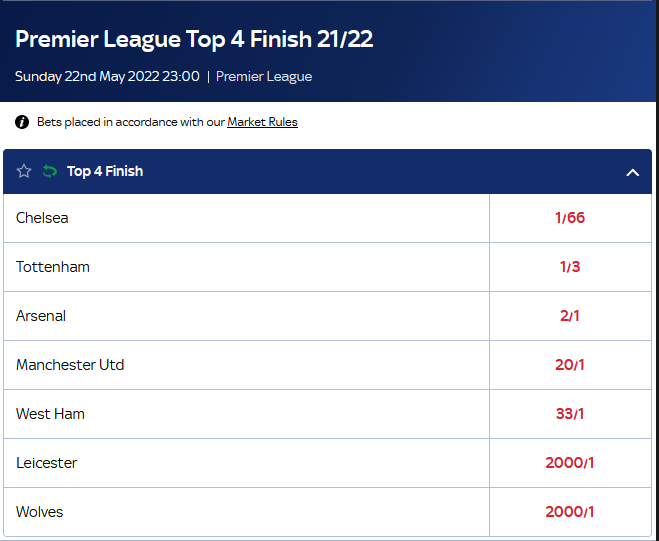Click the favourite star icon
Viewport: 659px width, 541px height.
[24, 172]
